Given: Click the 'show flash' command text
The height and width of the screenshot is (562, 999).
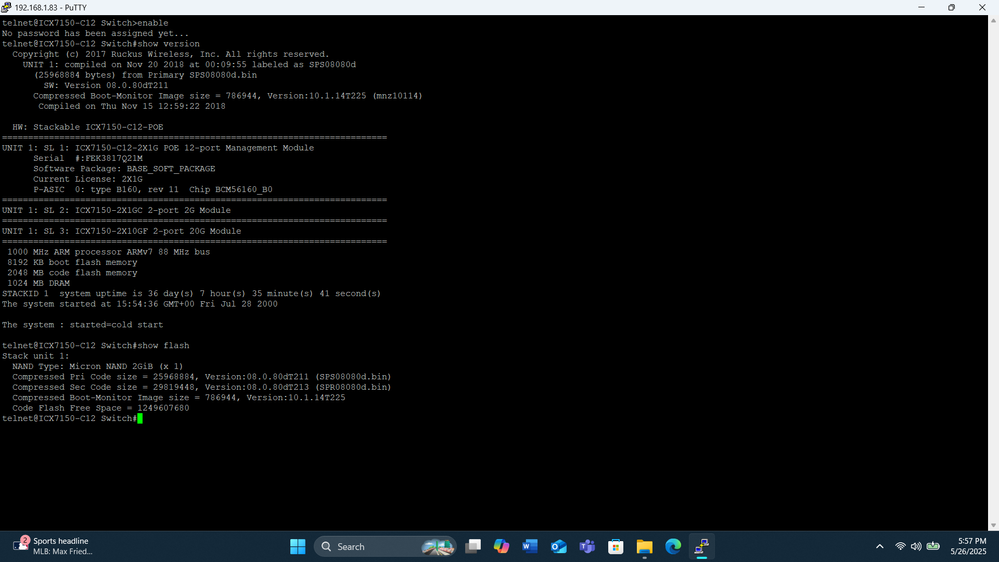Looking at the screenshot, I should click(x=163, y=345).
